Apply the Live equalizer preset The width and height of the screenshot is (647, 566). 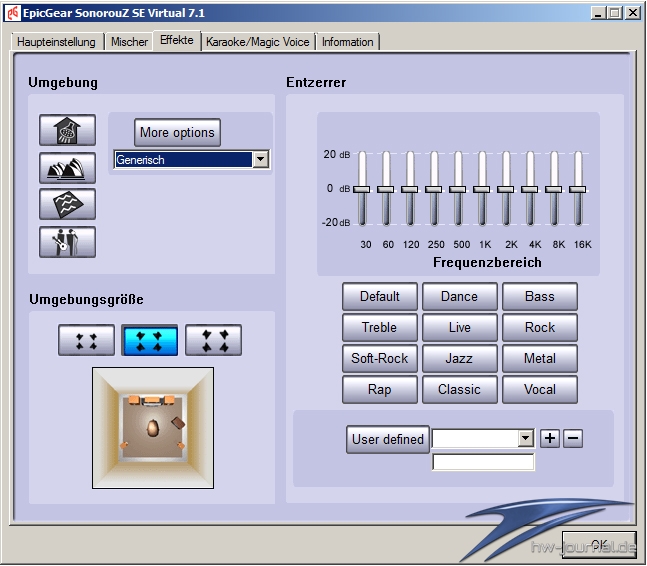coord(460,327)
